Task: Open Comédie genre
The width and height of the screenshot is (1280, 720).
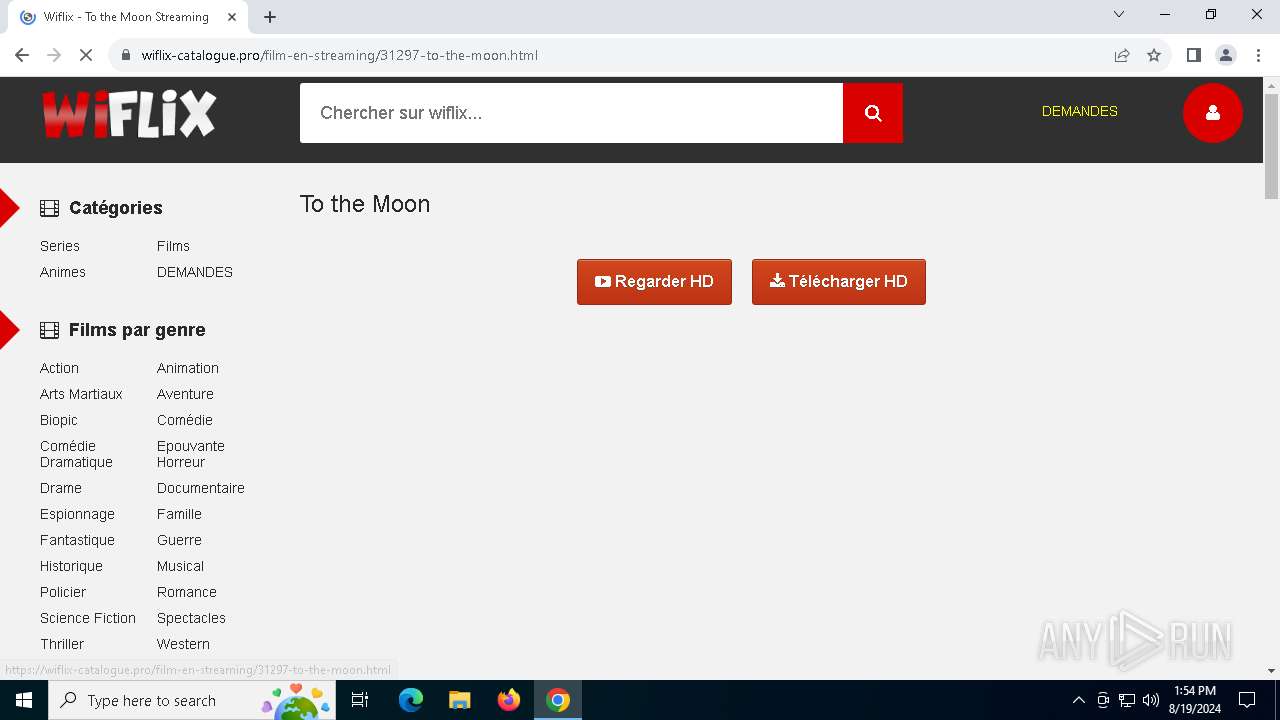Action: pyautogui.click(x=185, y=420)
